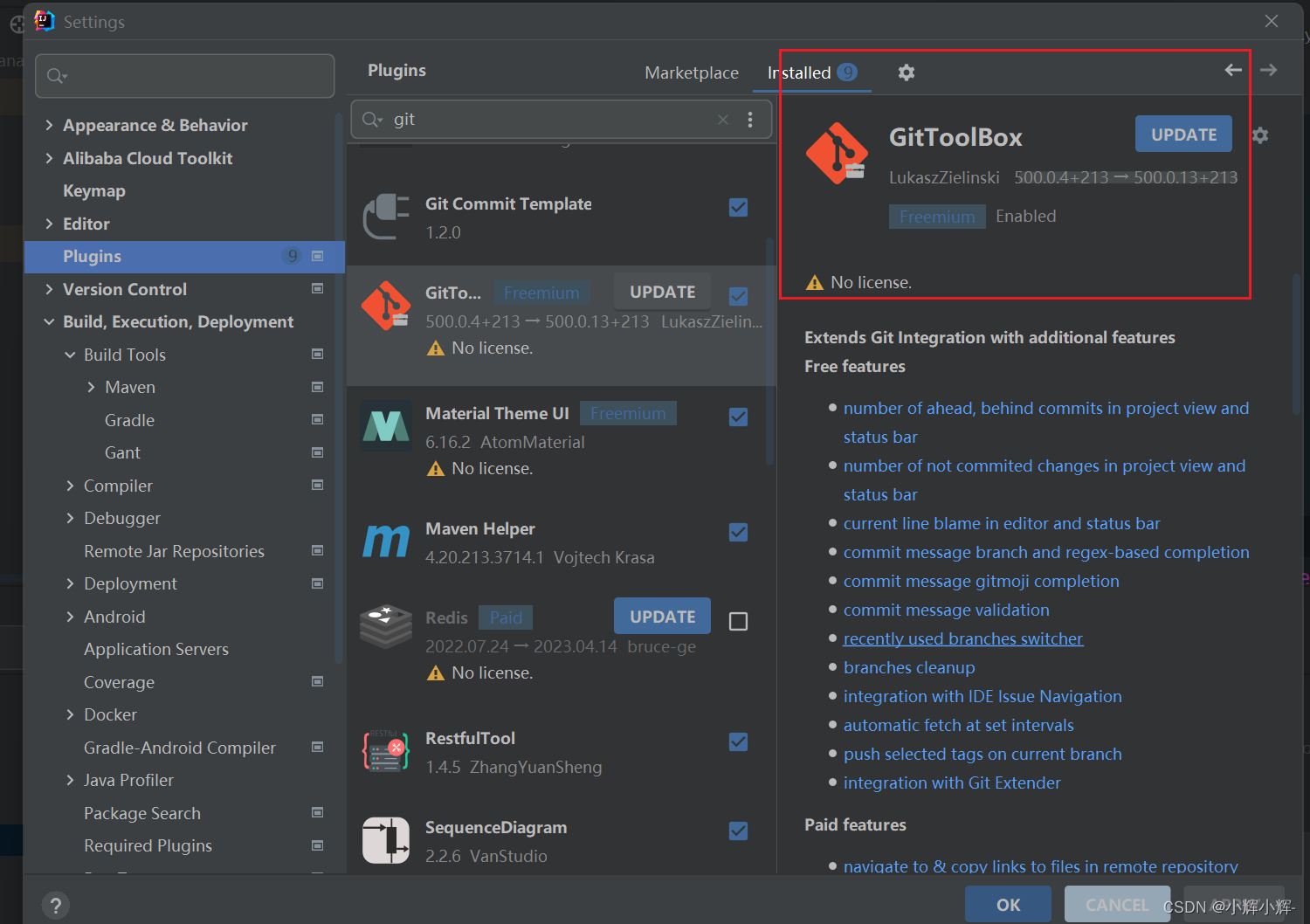Uncheck RestfulTool plugin

[738, 741]
